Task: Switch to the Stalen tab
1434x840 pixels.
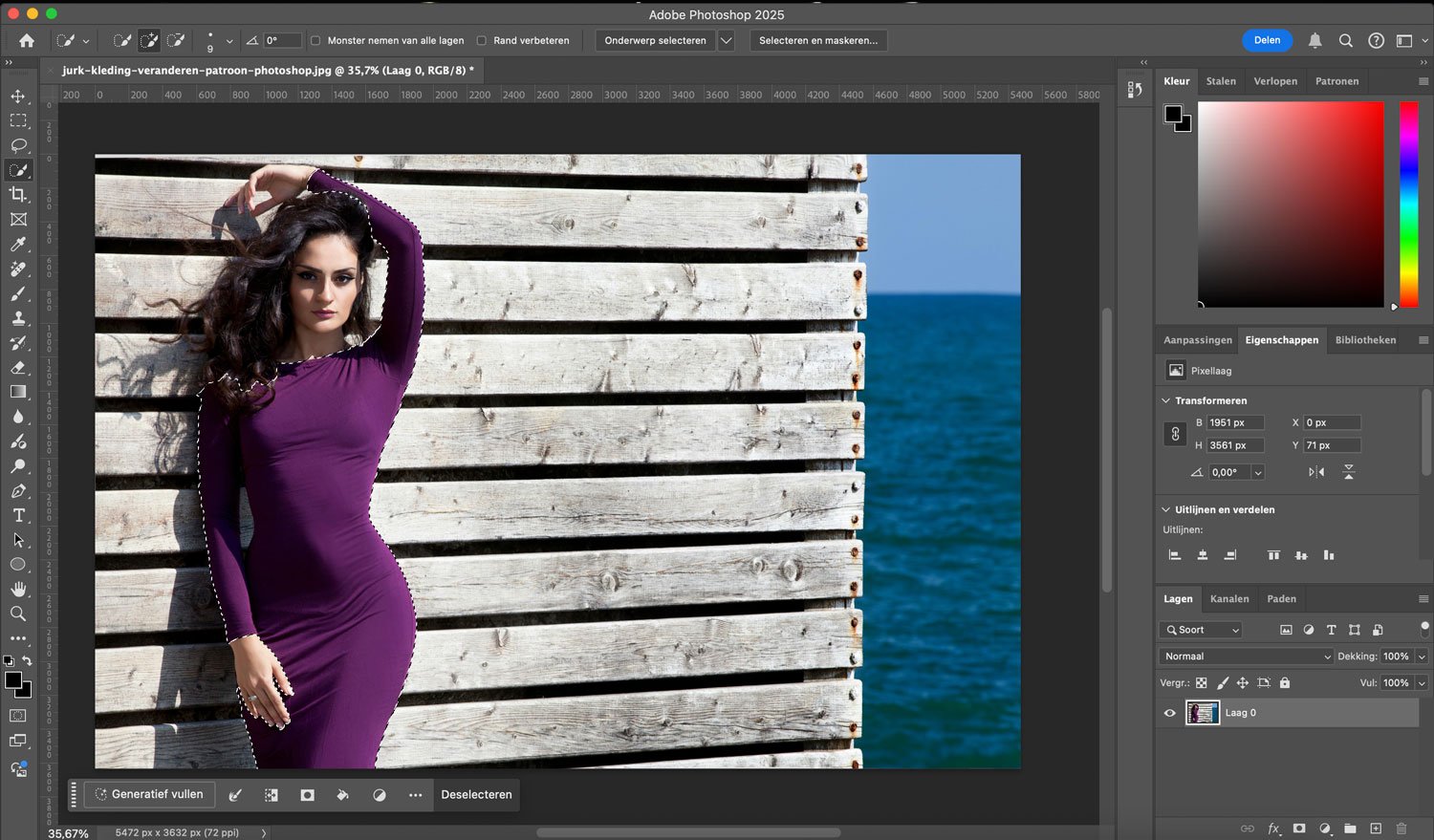Action: (1221, 81)
